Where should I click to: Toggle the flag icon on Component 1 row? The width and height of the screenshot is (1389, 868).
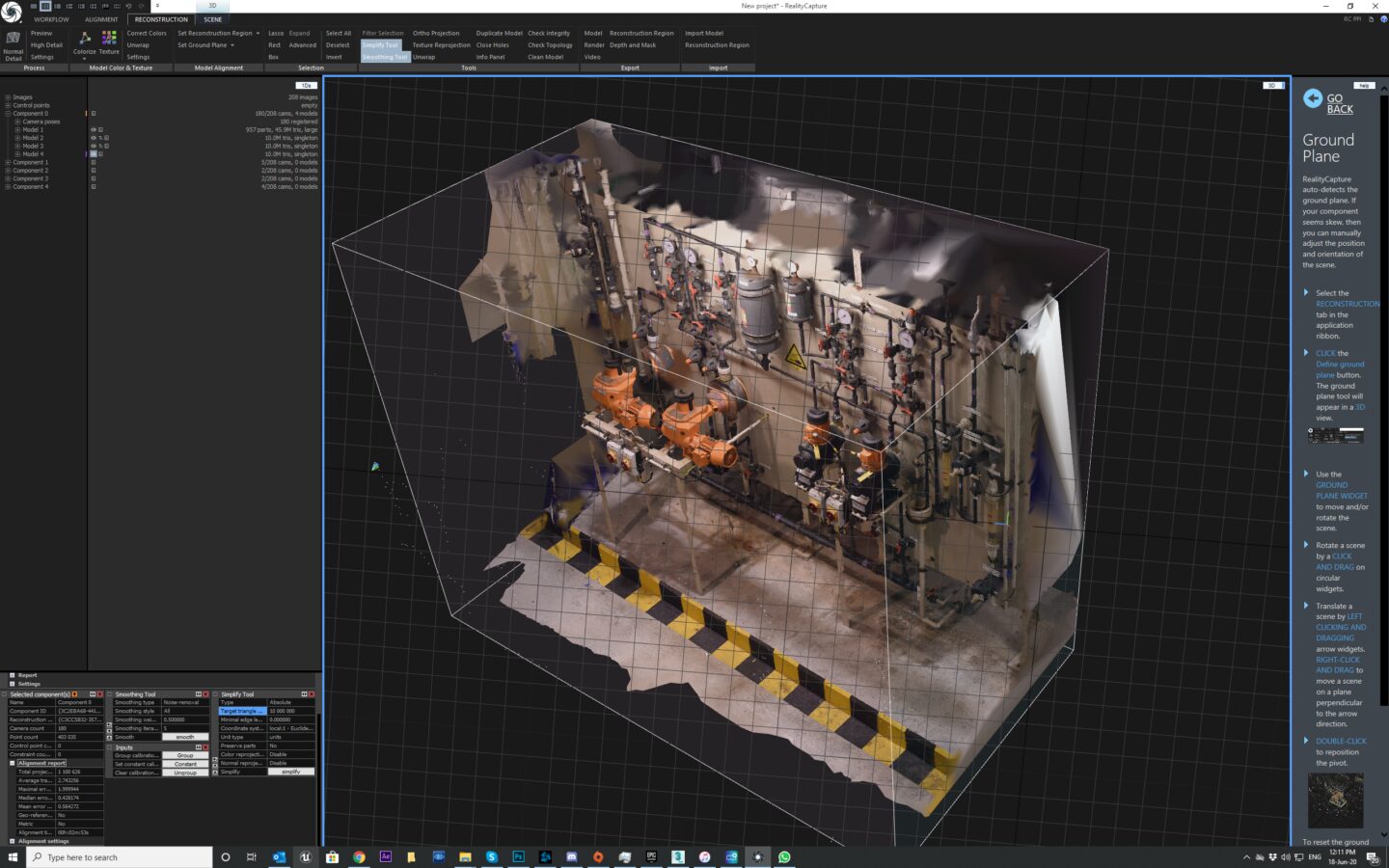click(x=94, y=162)
